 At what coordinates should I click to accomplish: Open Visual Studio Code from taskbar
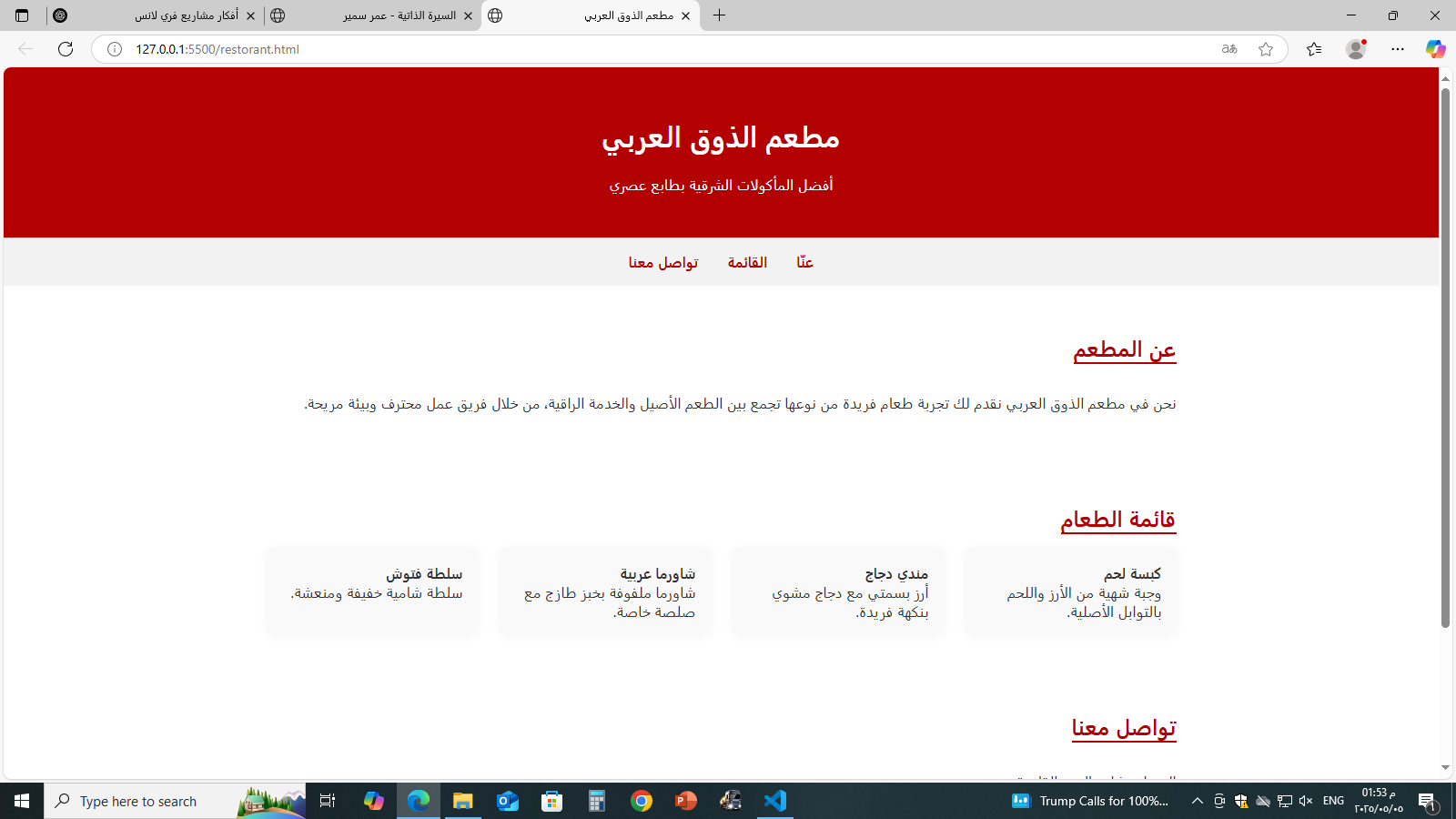775,801
